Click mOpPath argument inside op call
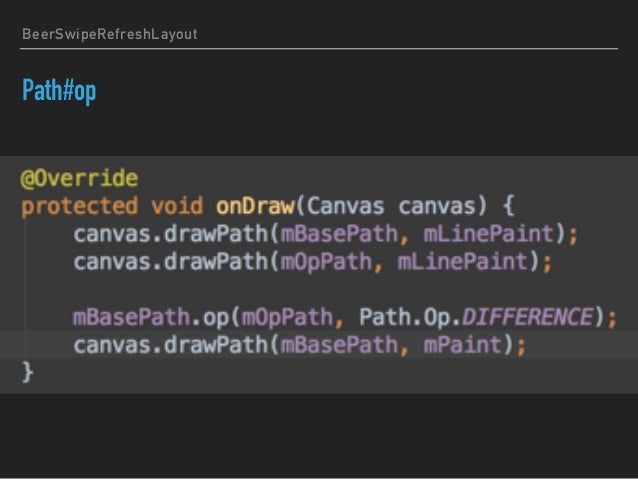Screen dimensions: 638x479 pyautogui.click(x=287, y=317)
